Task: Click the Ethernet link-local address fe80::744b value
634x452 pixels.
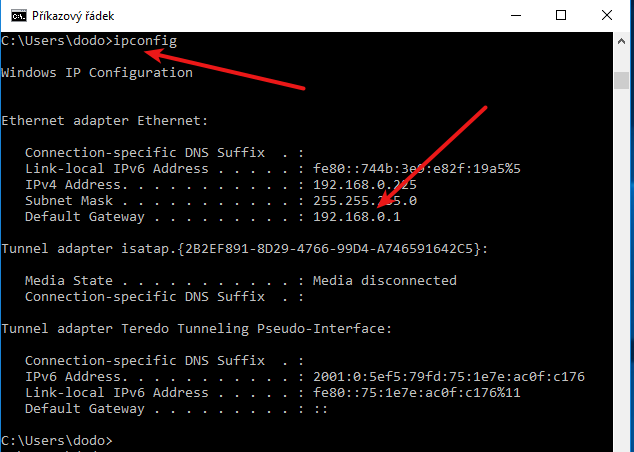Action: coord(416,168)
